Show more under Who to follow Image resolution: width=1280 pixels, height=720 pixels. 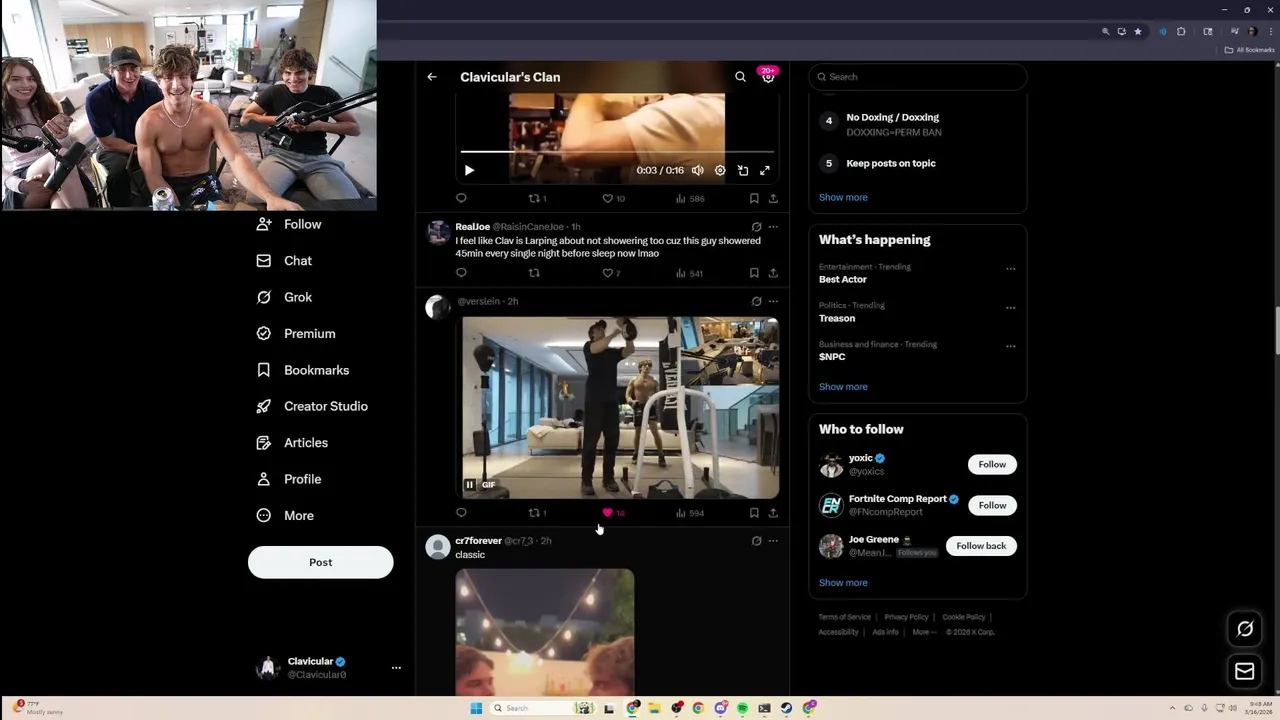click(x=843, y=583)
